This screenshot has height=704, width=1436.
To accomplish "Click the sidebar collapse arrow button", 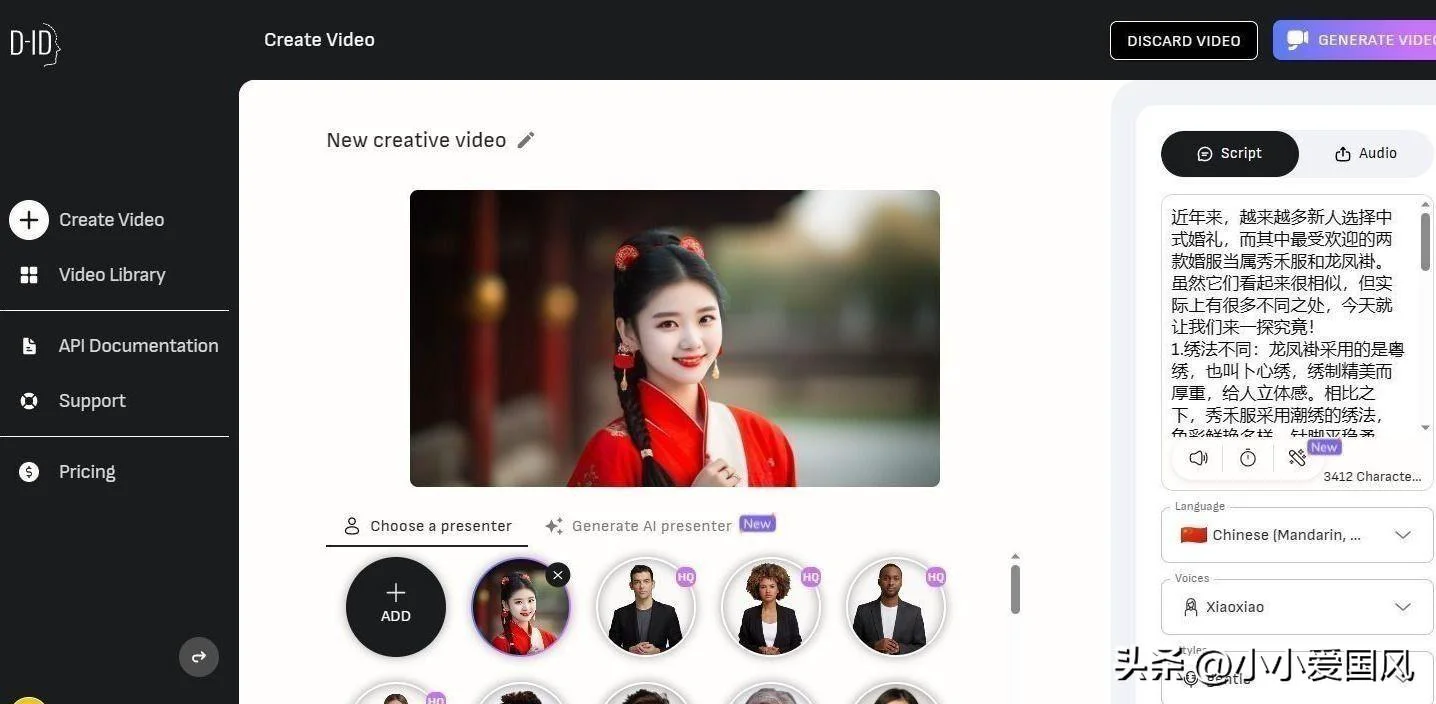I will coord(199,657).
